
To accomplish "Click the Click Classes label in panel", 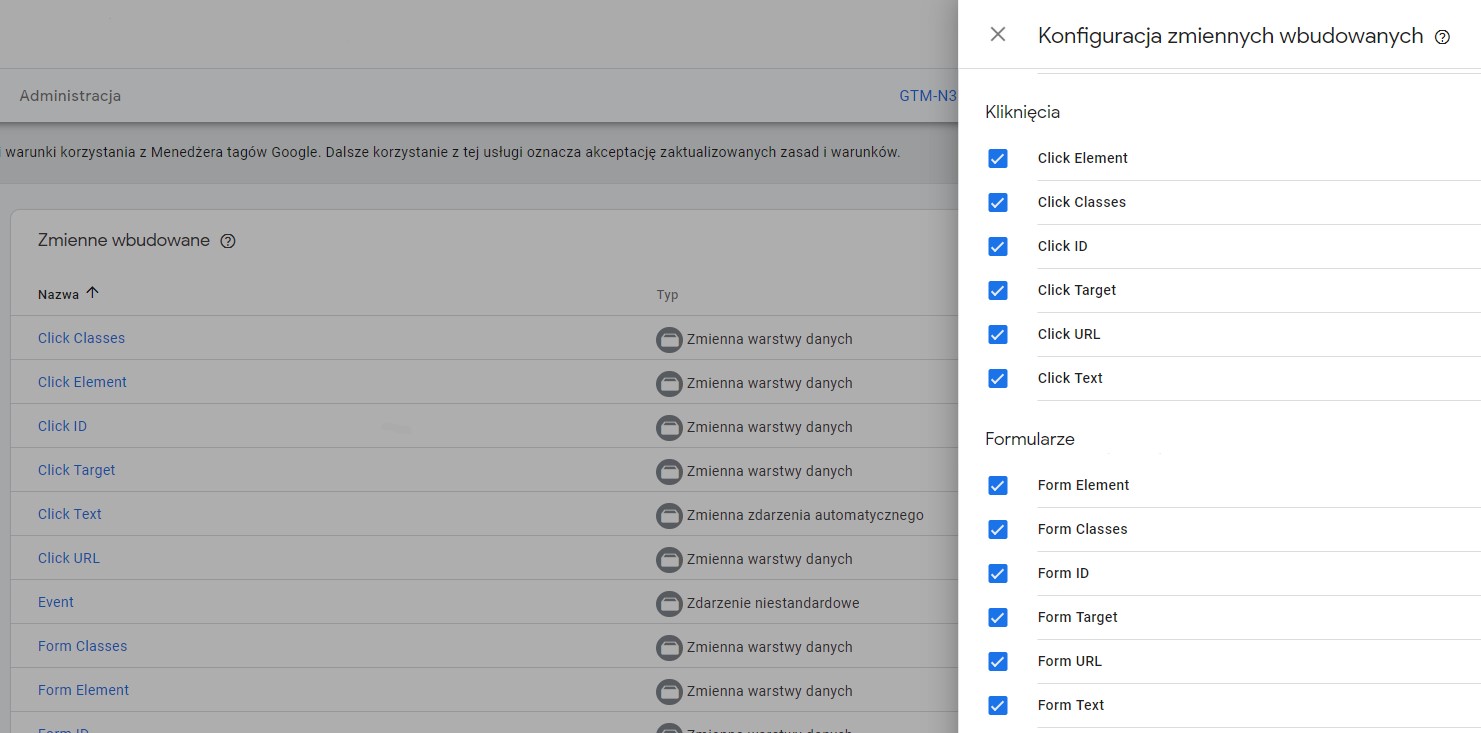I will [1081, 202].
